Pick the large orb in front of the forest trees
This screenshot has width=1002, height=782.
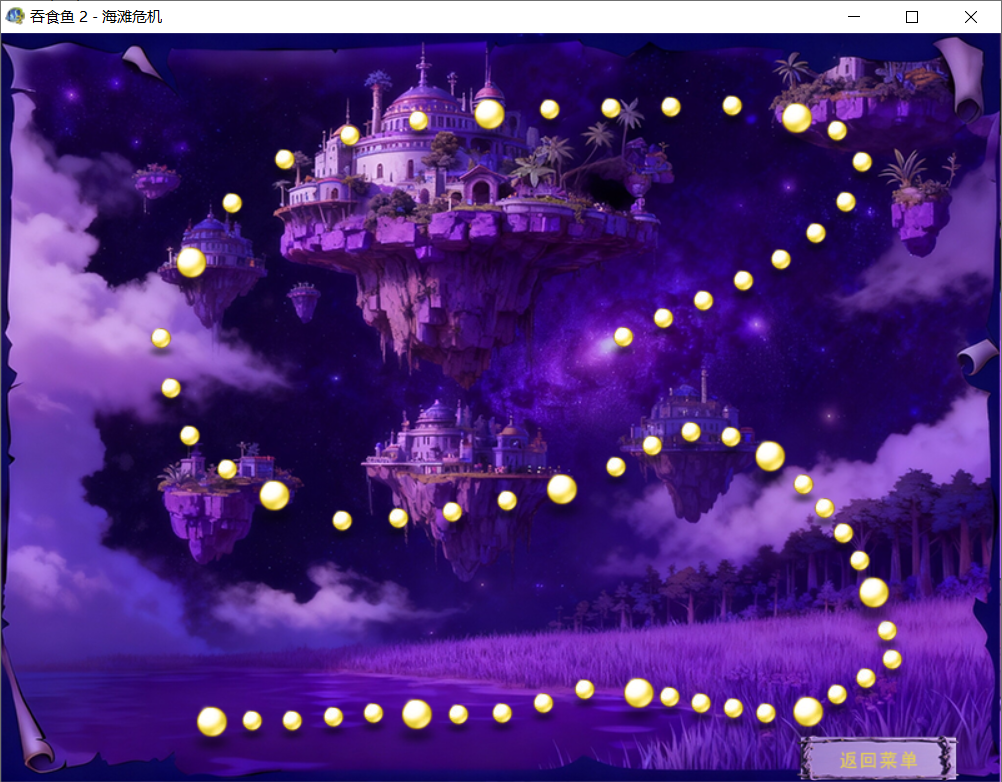point(874,592)
